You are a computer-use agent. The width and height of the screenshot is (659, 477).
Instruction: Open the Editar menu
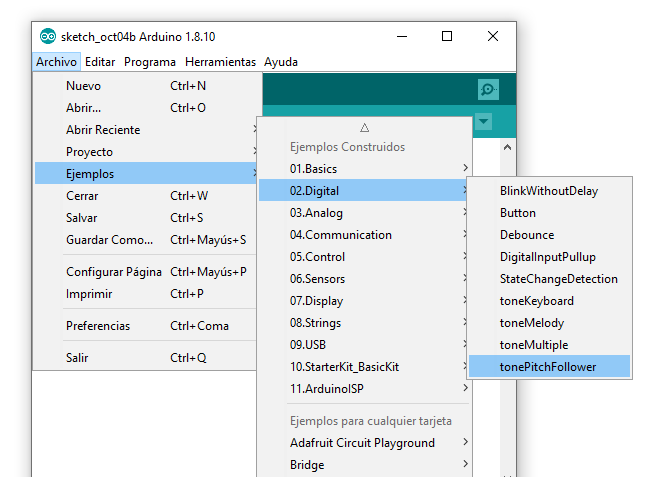(x=100, y=62)
